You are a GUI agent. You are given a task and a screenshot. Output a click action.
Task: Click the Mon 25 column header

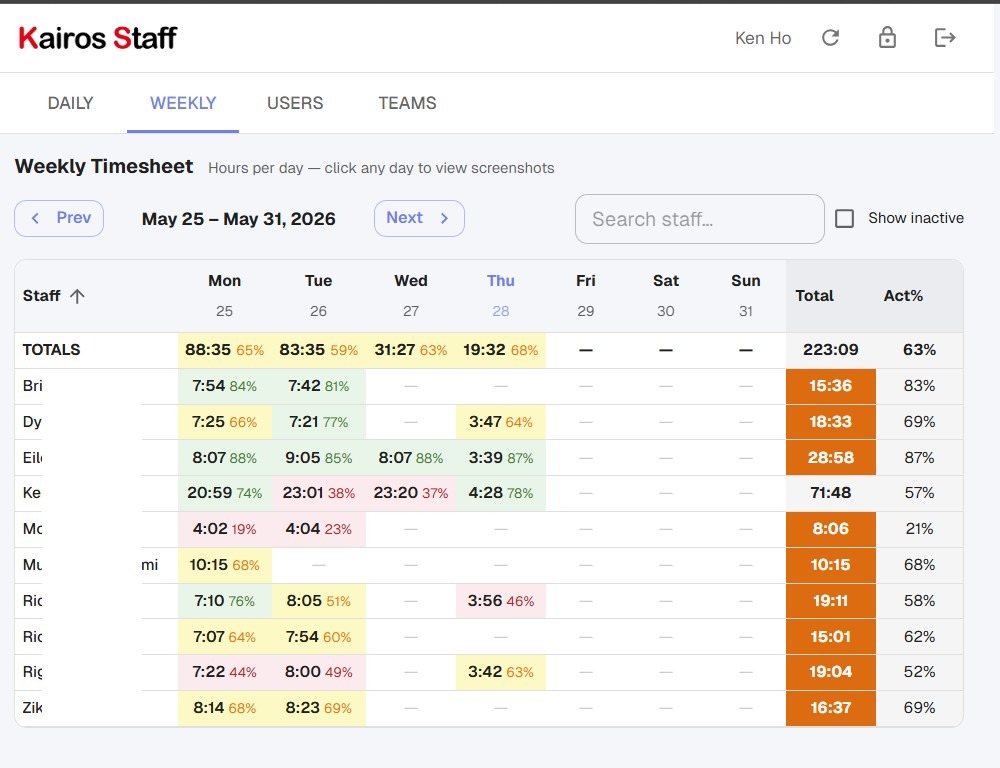(224, 296)
